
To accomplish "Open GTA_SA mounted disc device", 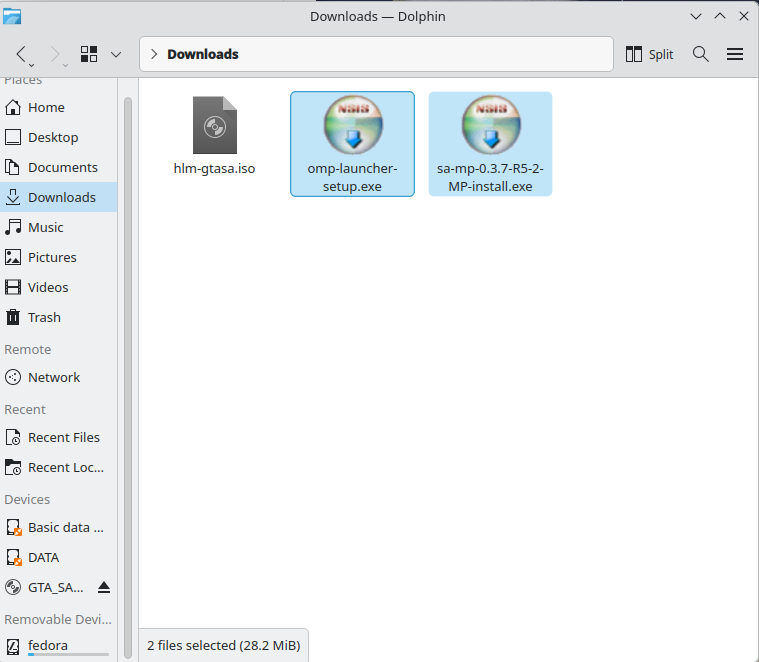I will pos(59,587).
